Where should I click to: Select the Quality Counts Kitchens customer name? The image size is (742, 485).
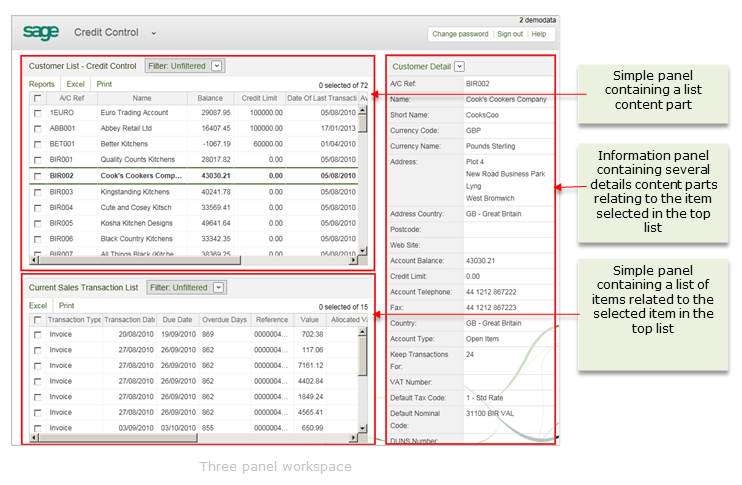138,159
